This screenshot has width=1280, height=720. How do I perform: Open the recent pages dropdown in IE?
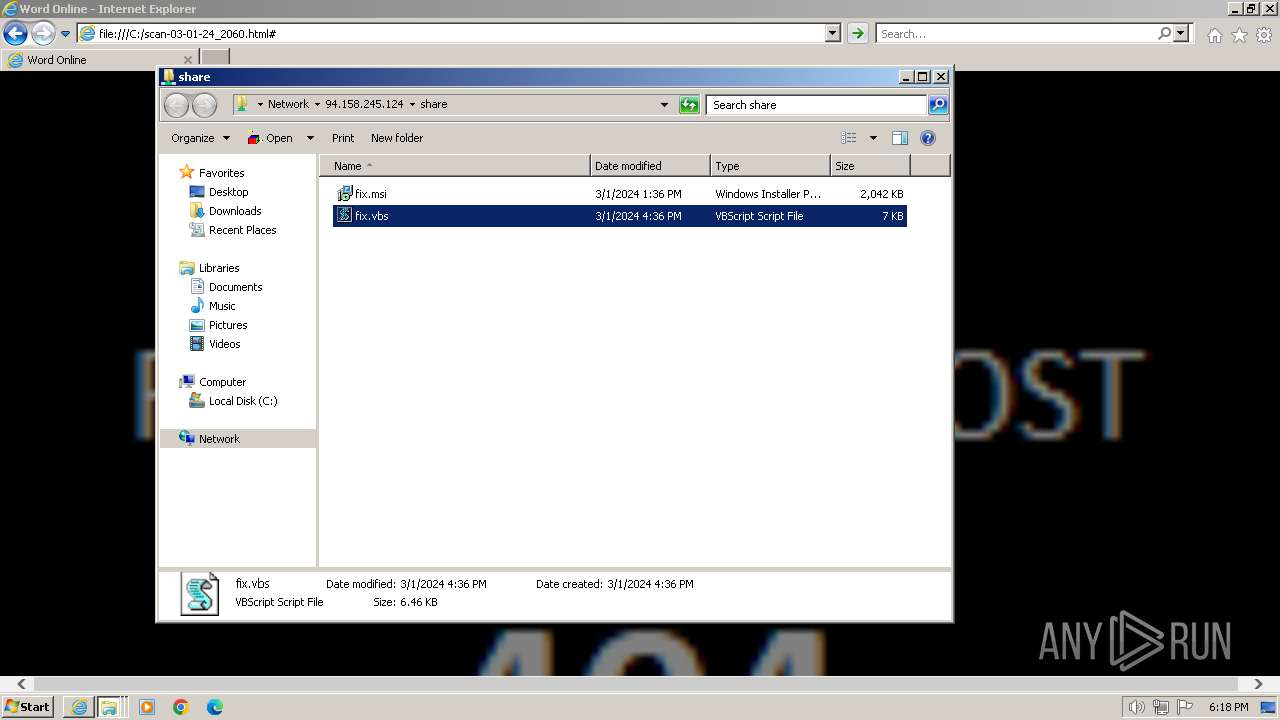tap(65, 34)
